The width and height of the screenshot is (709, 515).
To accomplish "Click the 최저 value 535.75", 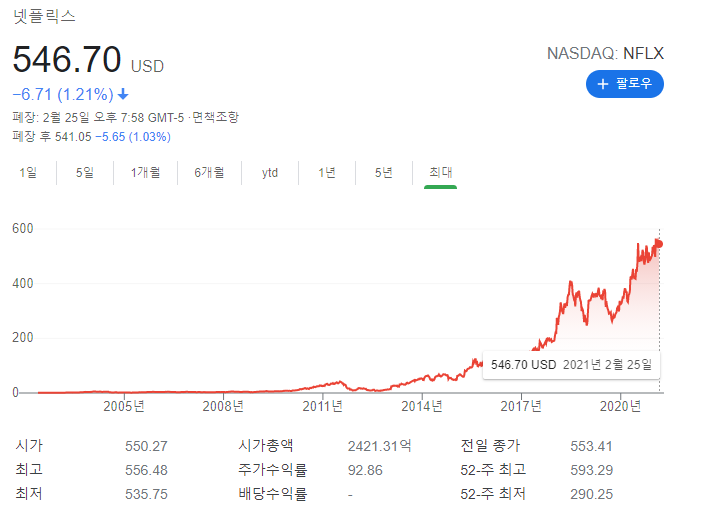I will [146, 494].
